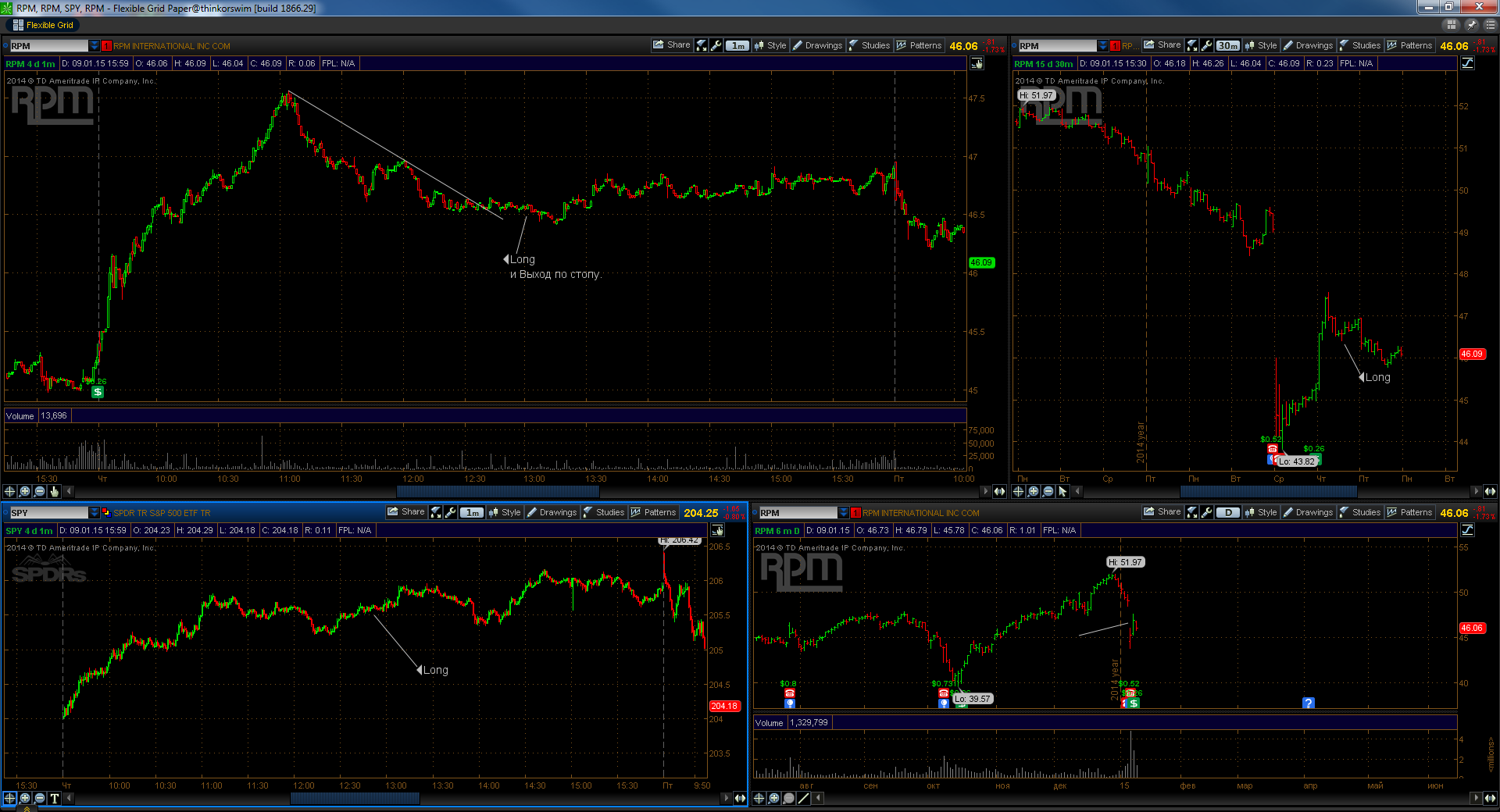Open settings wrench in the RPM 30m chart
Screen dimensions: 1500x812
point(1207,45)
